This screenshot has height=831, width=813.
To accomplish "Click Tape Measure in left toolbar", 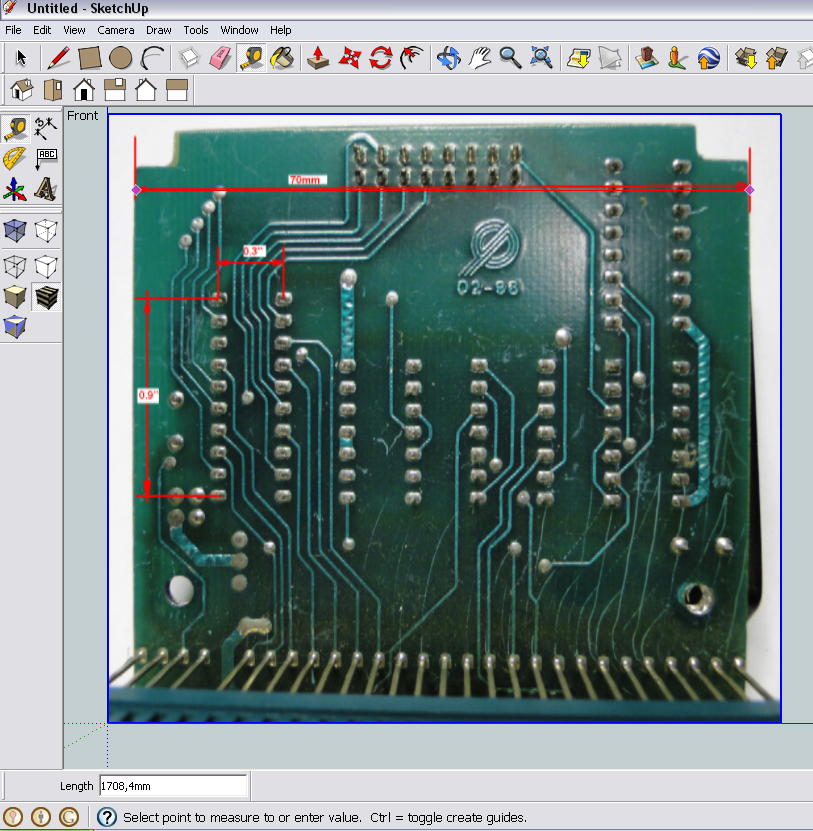I will 15,129.
